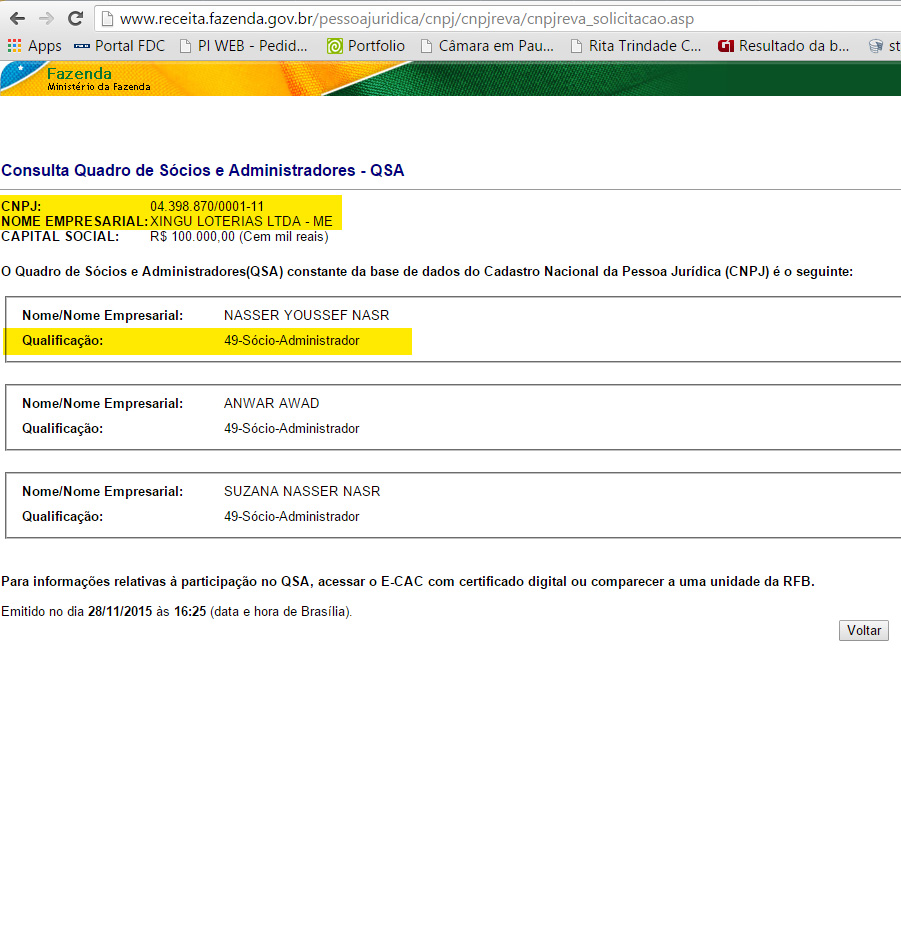Click the name ANWAR AWAD
The width and height of the screenshot is (901, 937).
271,404
